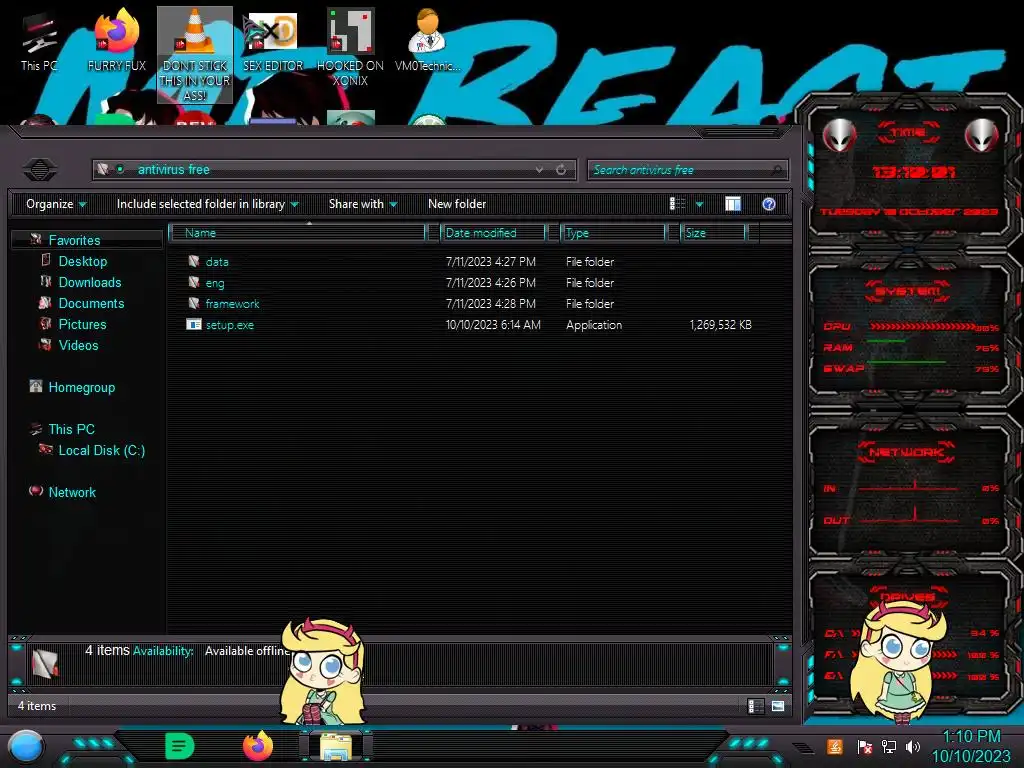Open the volume control tray icon
The width and height of the screenshot is (1024, 768).
click(x=912, y=746)
